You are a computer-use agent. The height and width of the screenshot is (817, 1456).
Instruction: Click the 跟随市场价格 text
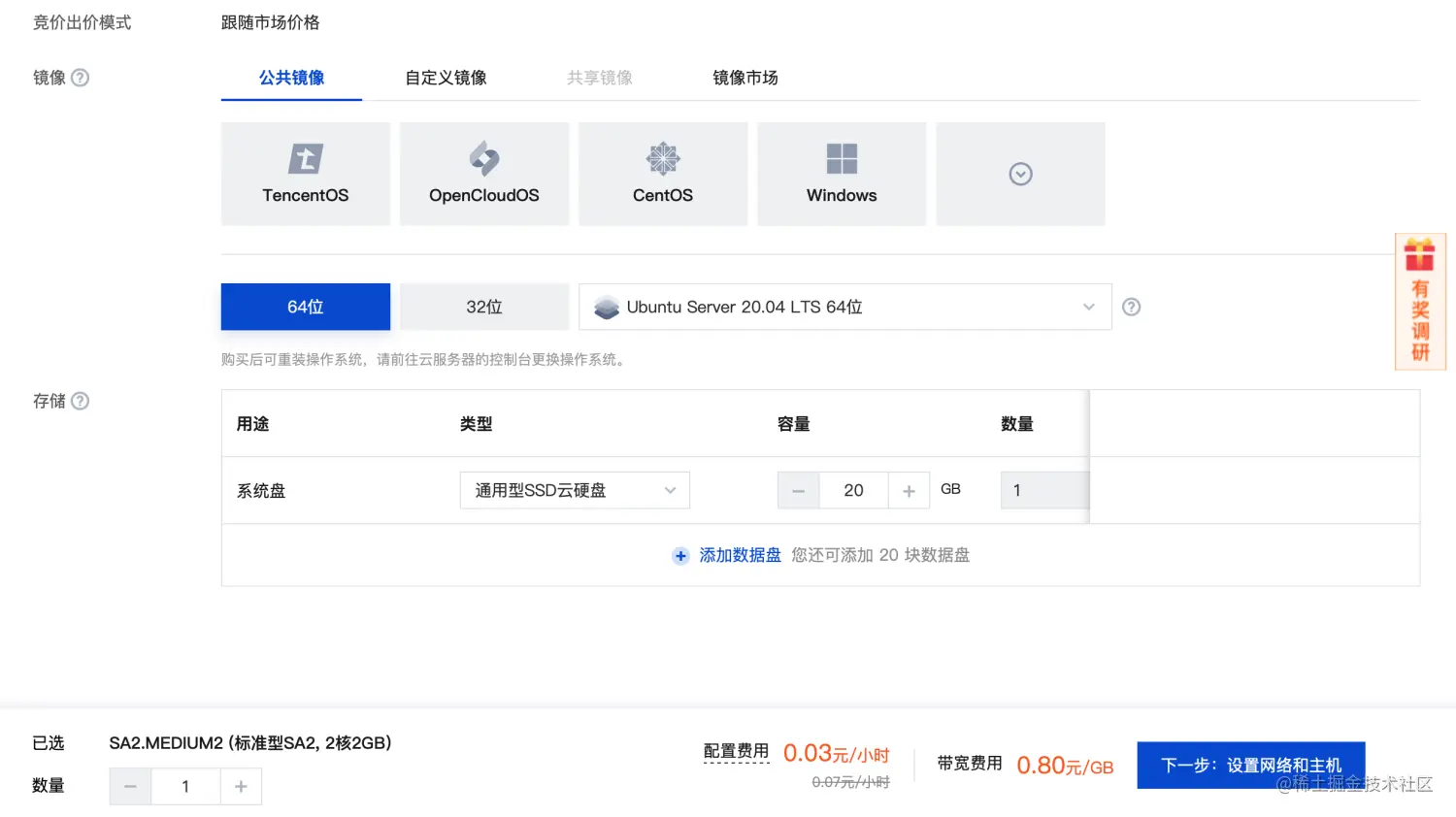tap(271, 22)
